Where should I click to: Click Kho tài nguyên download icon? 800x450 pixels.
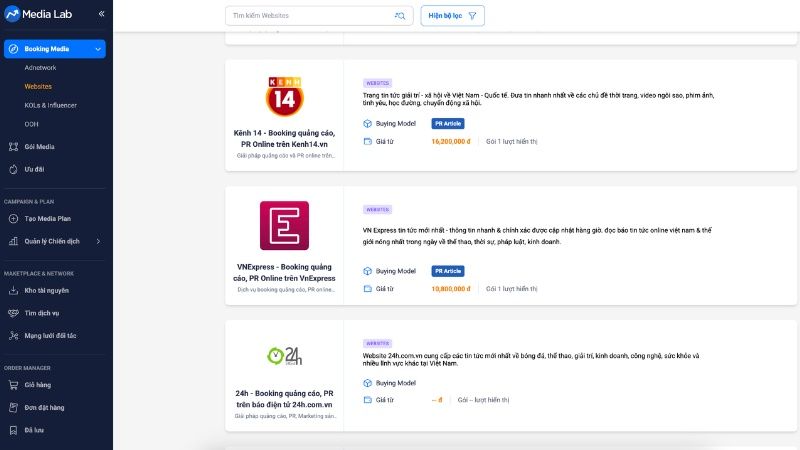click(13, 291)
